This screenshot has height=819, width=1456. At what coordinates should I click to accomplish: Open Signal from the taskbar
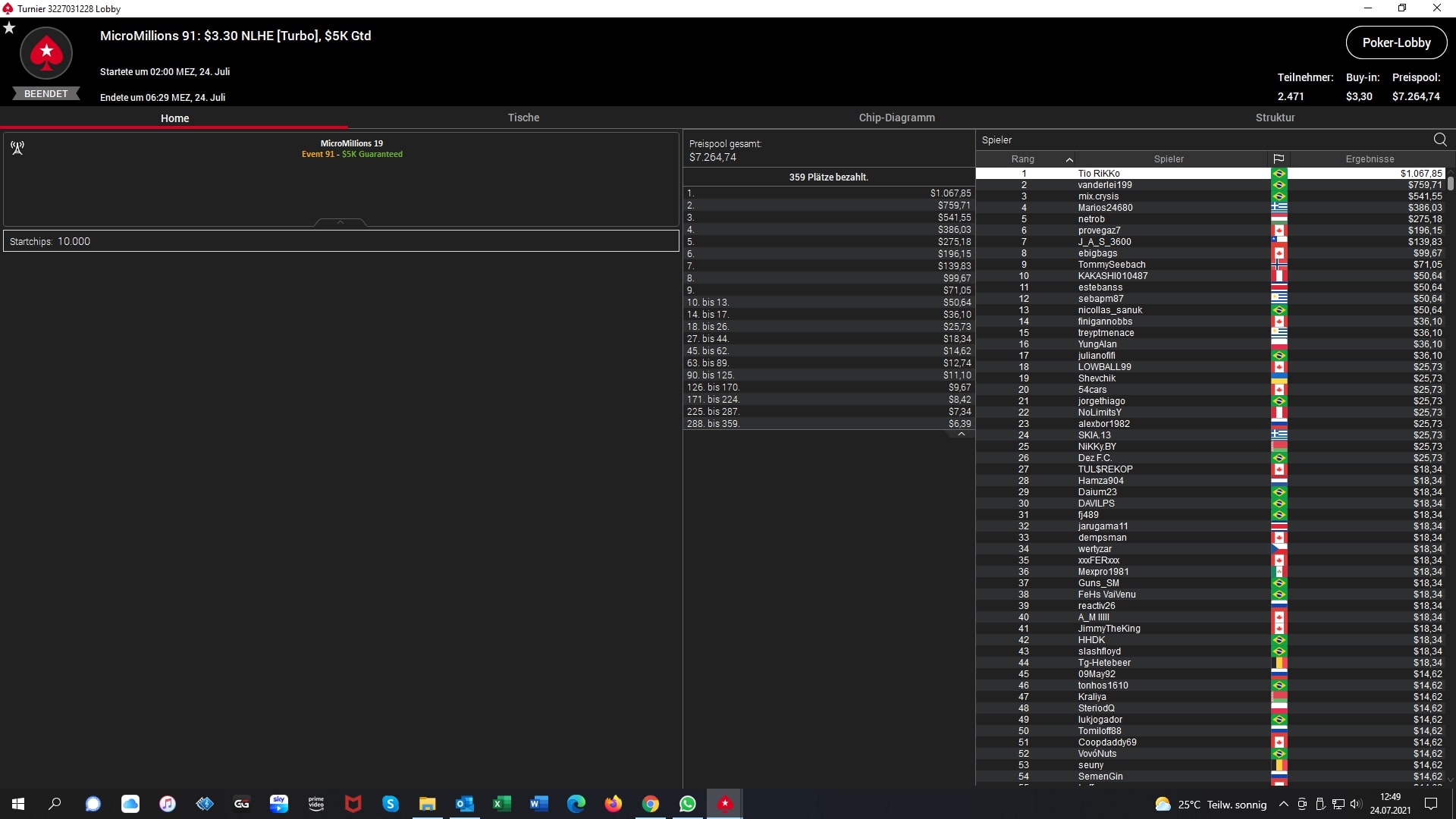(x=93, y=804)
